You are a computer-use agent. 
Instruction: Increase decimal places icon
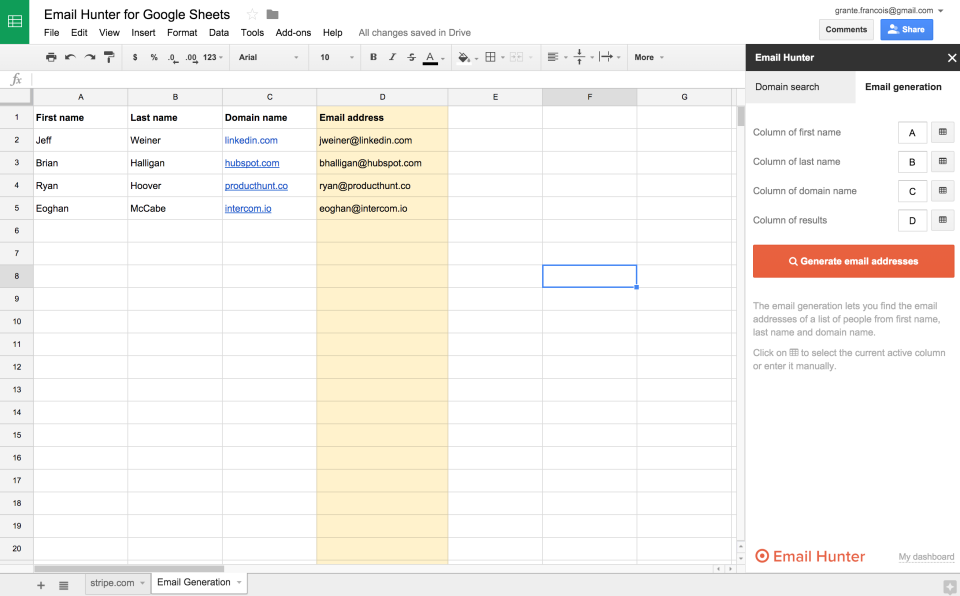pyautogui.click(x=191, y=58)
